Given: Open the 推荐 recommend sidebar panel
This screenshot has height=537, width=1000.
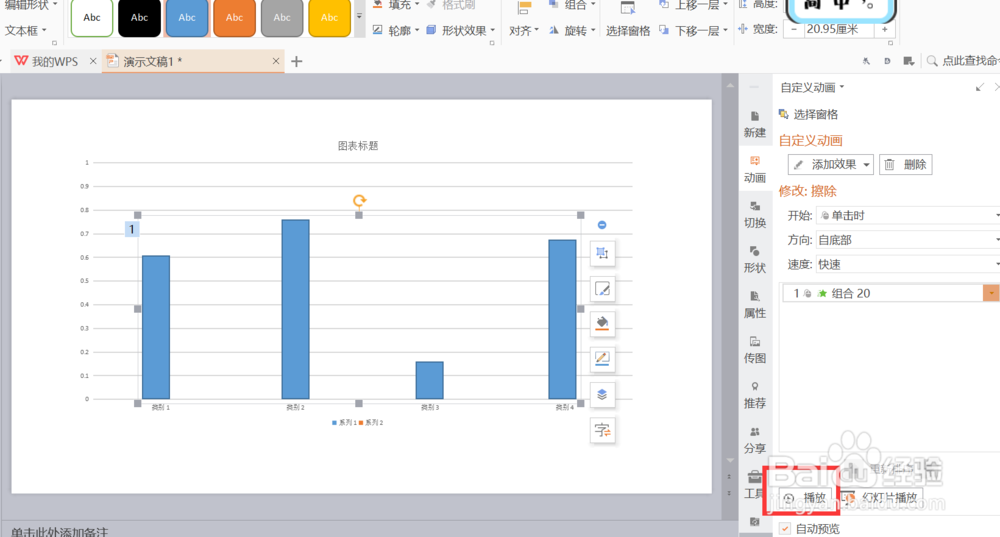Looking at the screenshot, I should [754, 395].
